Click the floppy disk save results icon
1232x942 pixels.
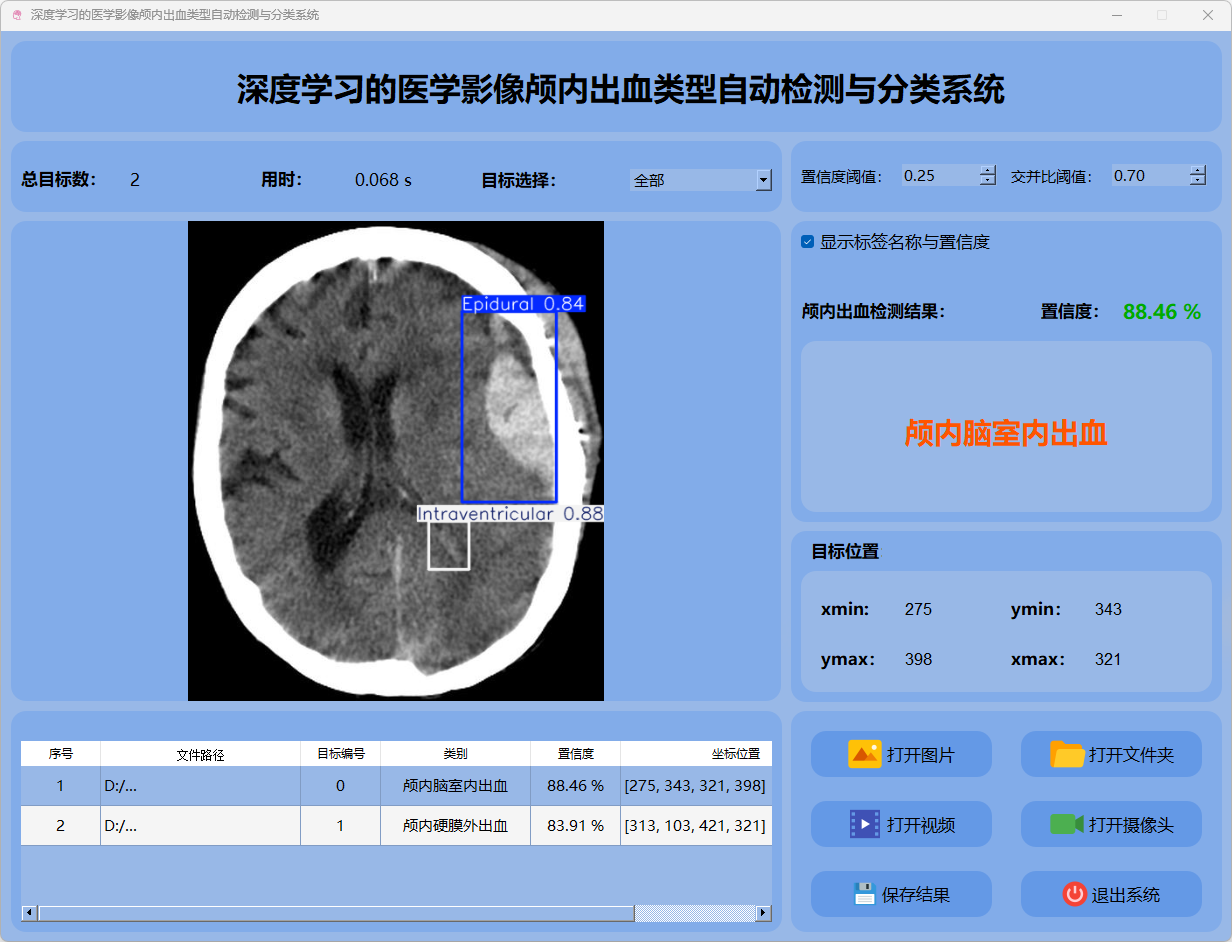864,894
